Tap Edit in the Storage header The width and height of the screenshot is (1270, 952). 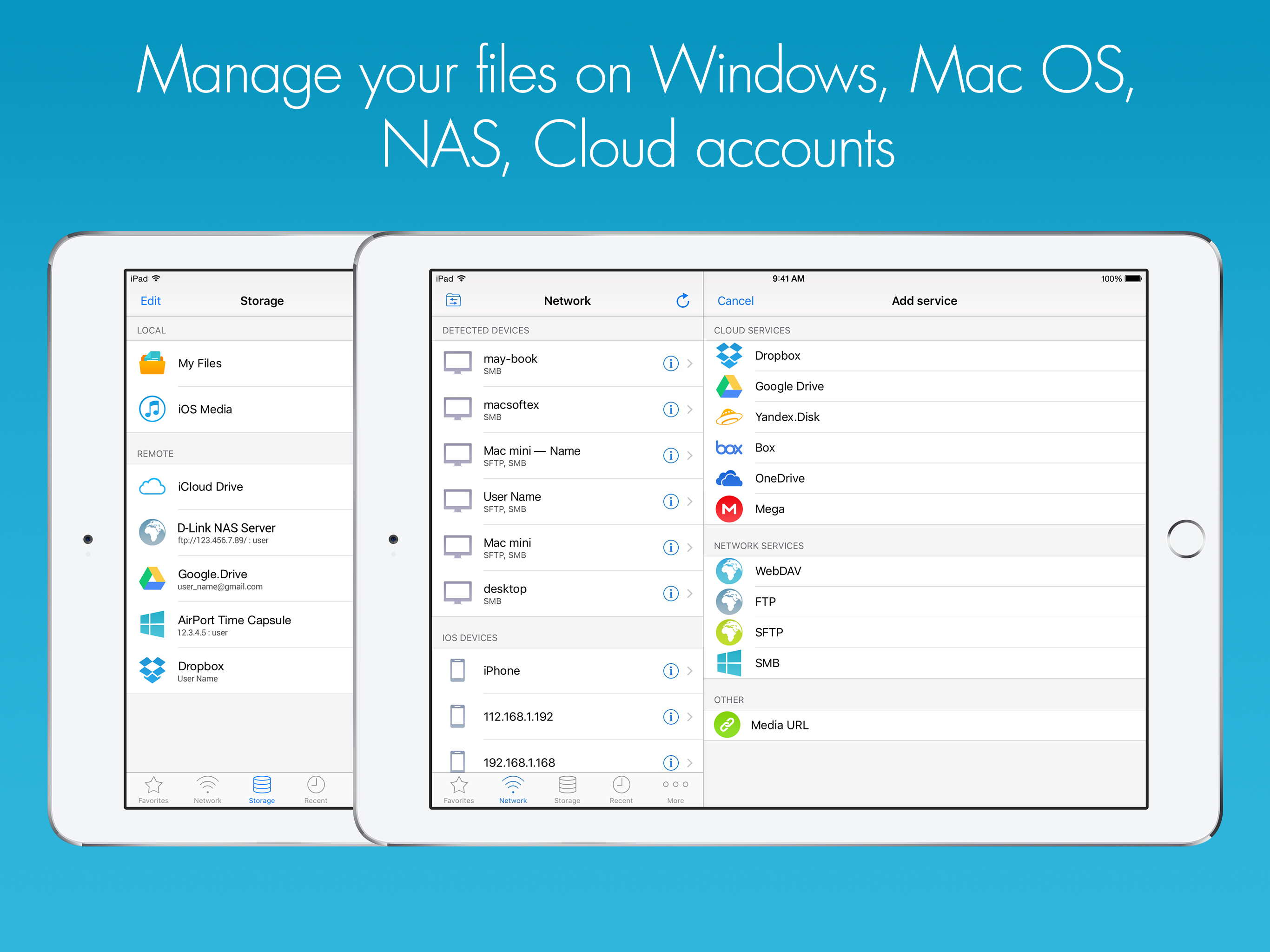(x=151, y=301)
